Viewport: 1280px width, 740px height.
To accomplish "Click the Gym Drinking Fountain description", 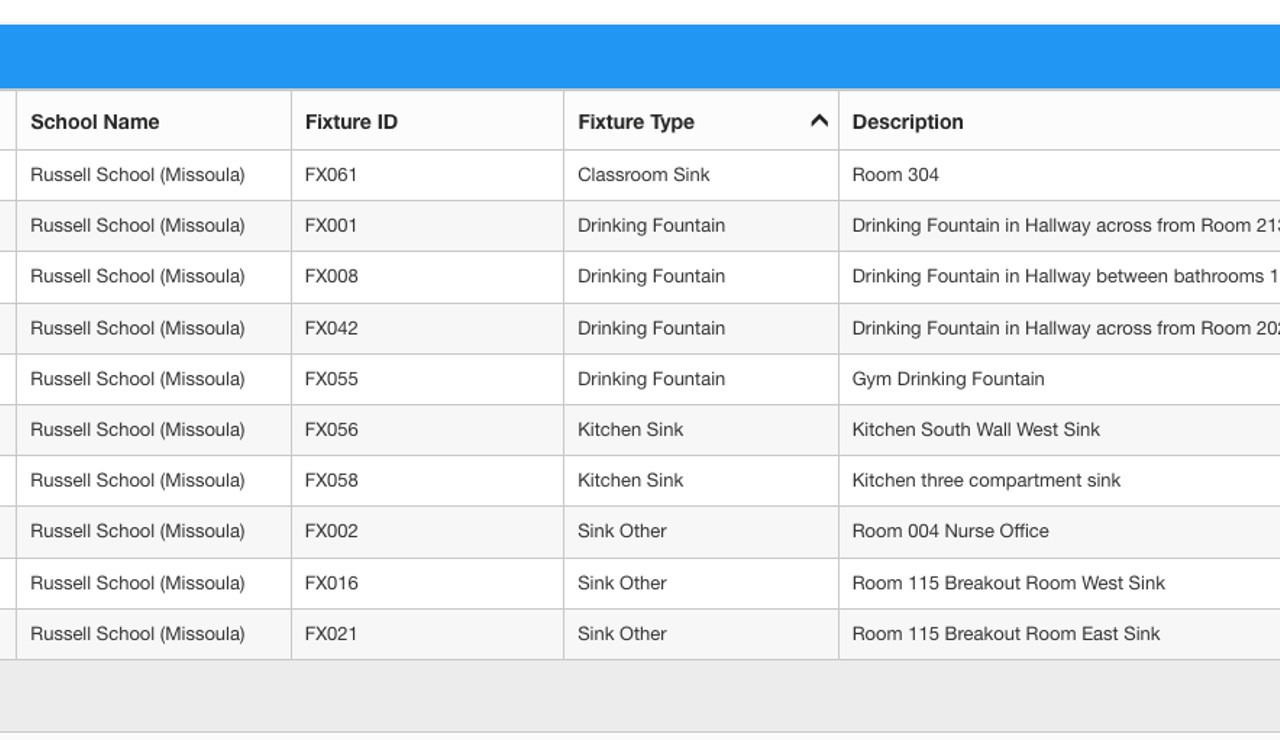I will click(x=948, y=379).
